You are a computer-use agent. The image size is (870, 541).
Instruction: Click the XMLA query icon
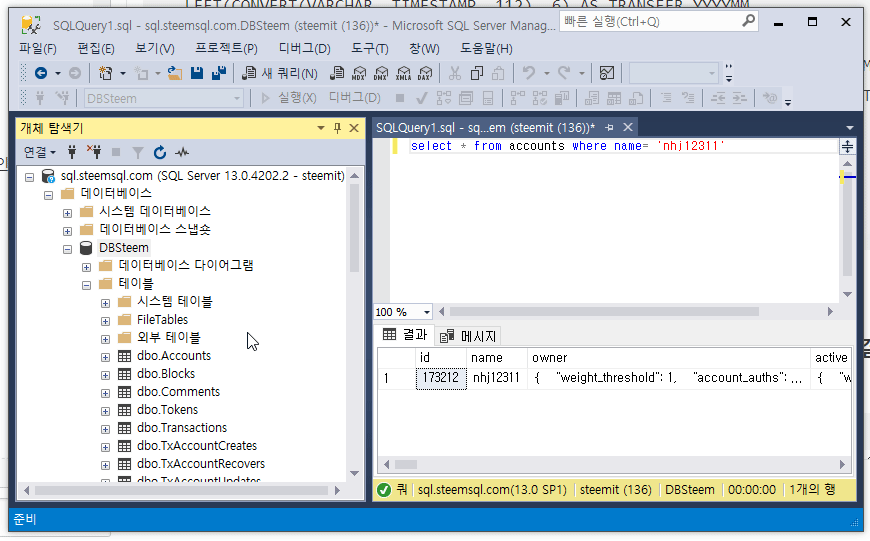click(x=403, y=73)
